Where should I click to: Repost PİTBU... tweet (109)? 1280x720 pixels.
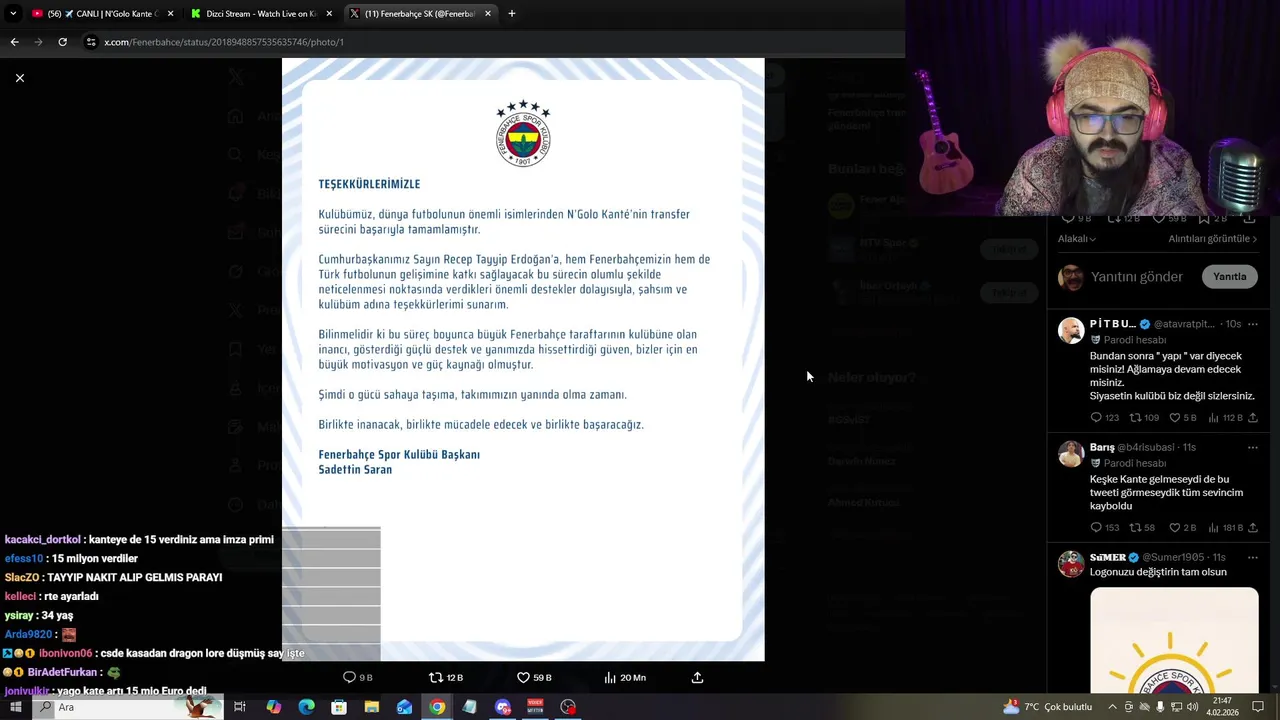click(x=1144, y=418)
